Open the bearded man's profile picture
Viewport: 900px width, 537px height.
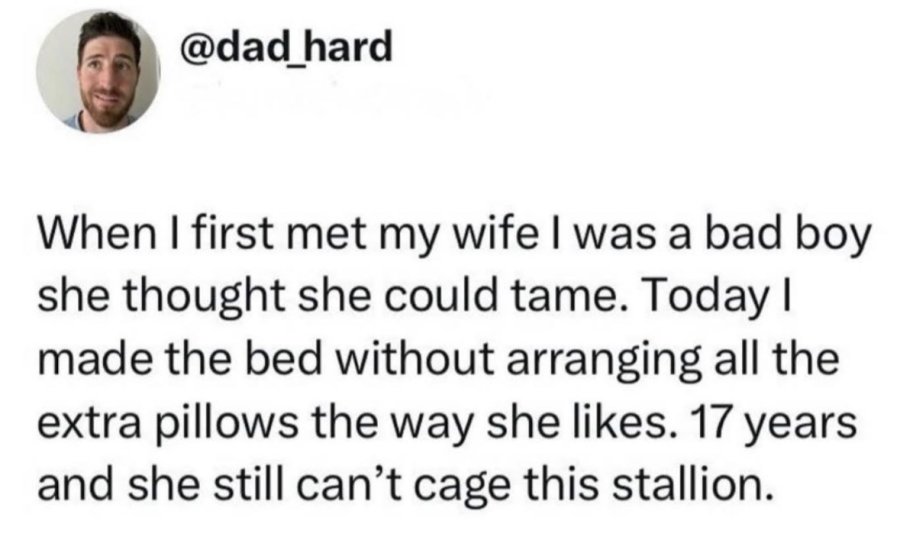(98, 71)
